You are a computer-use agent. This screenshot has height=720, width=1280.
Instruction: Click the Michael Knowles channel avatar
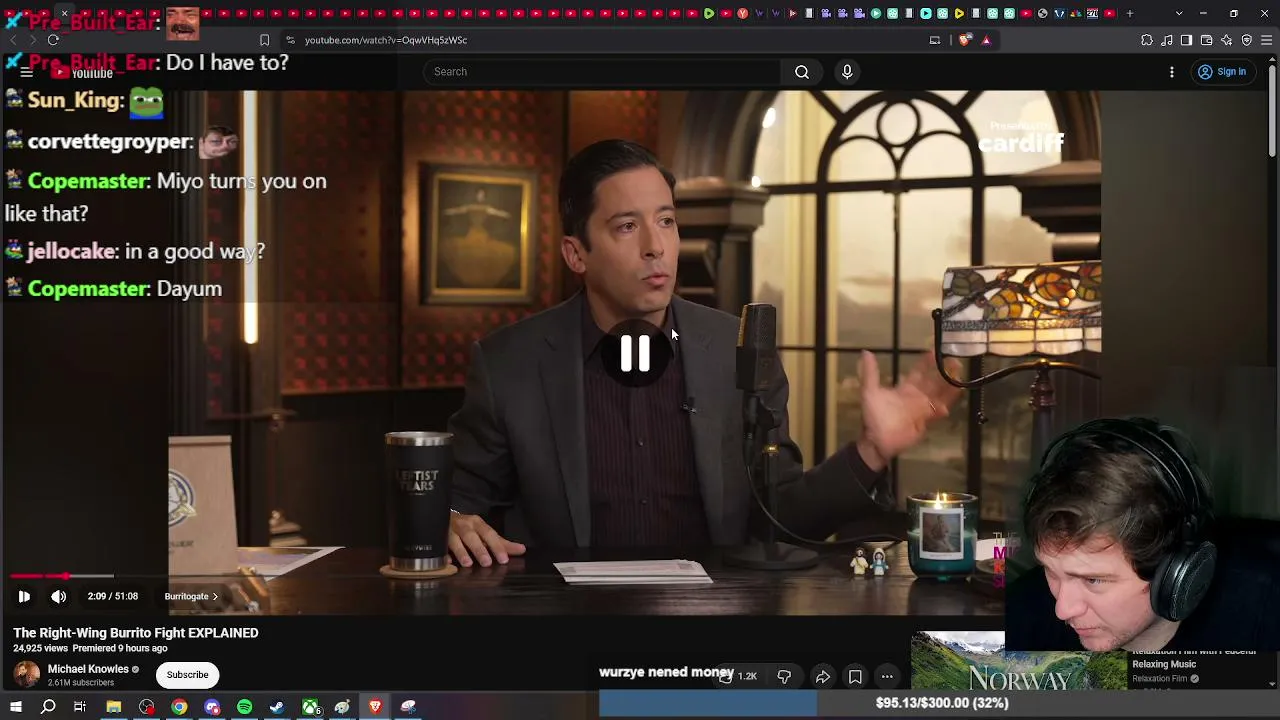click(x=27, y=675)
